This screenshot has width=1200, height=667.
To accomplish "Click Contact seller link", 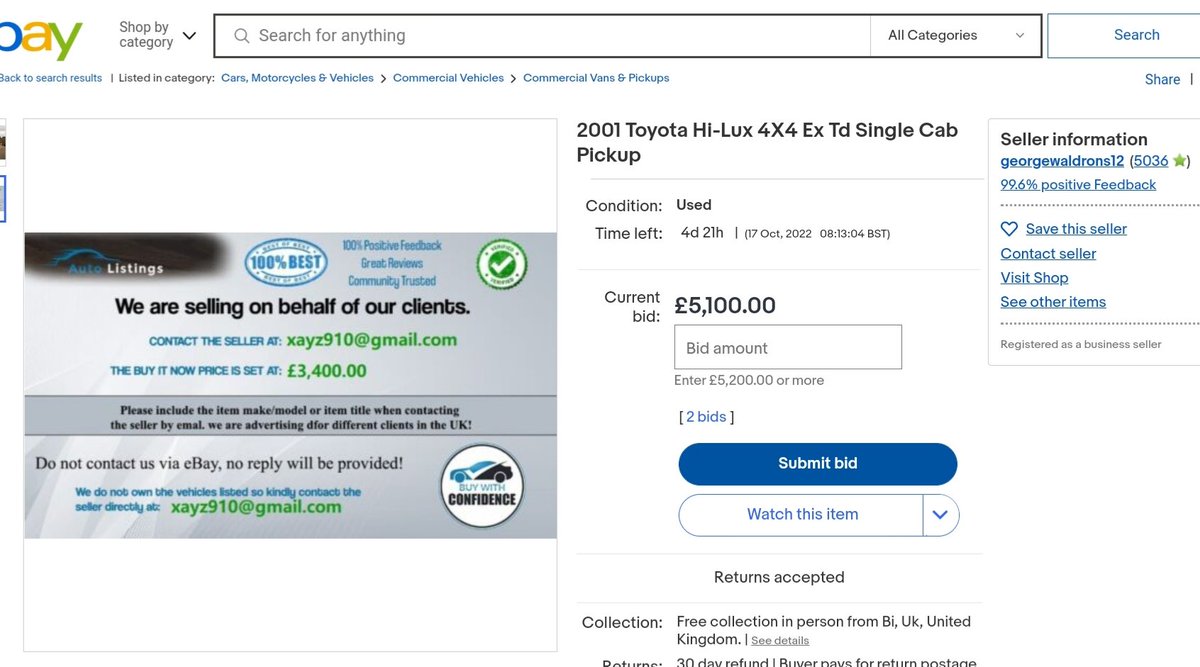I will [1048, 254].
